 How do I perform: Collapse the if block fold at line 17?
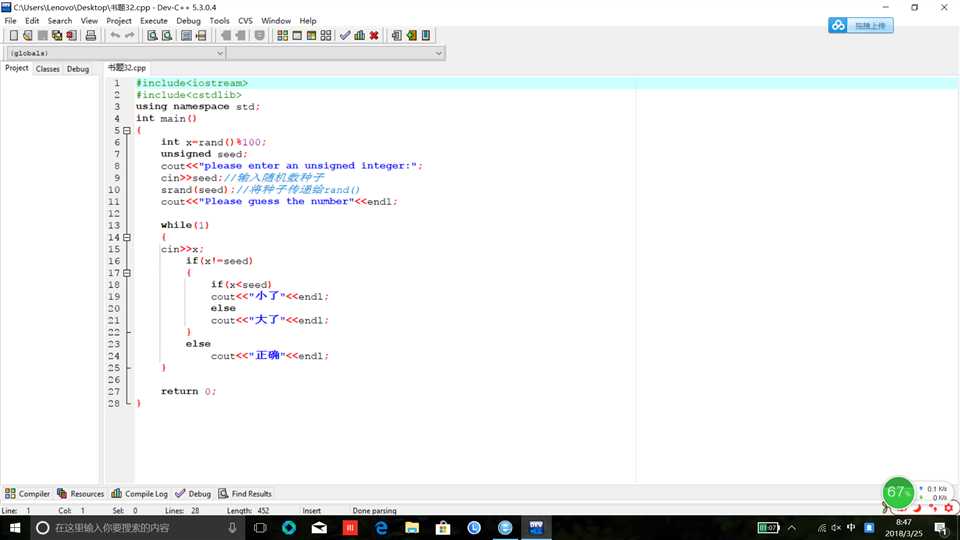tap(127, 273)
